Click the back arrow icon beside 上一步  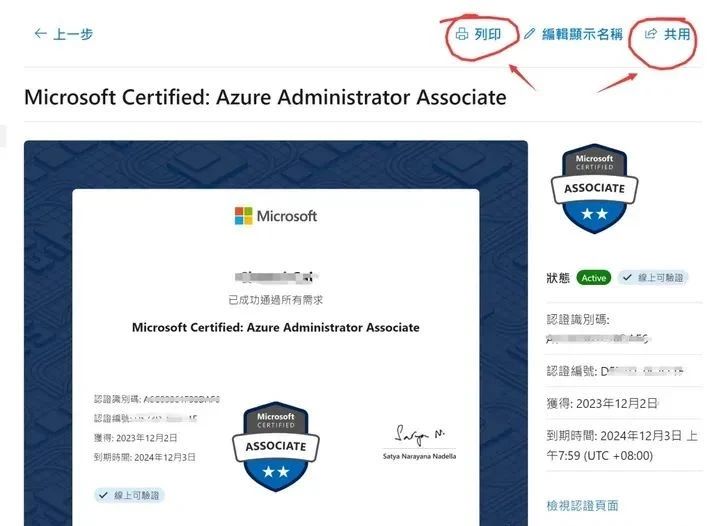point(40,34)
